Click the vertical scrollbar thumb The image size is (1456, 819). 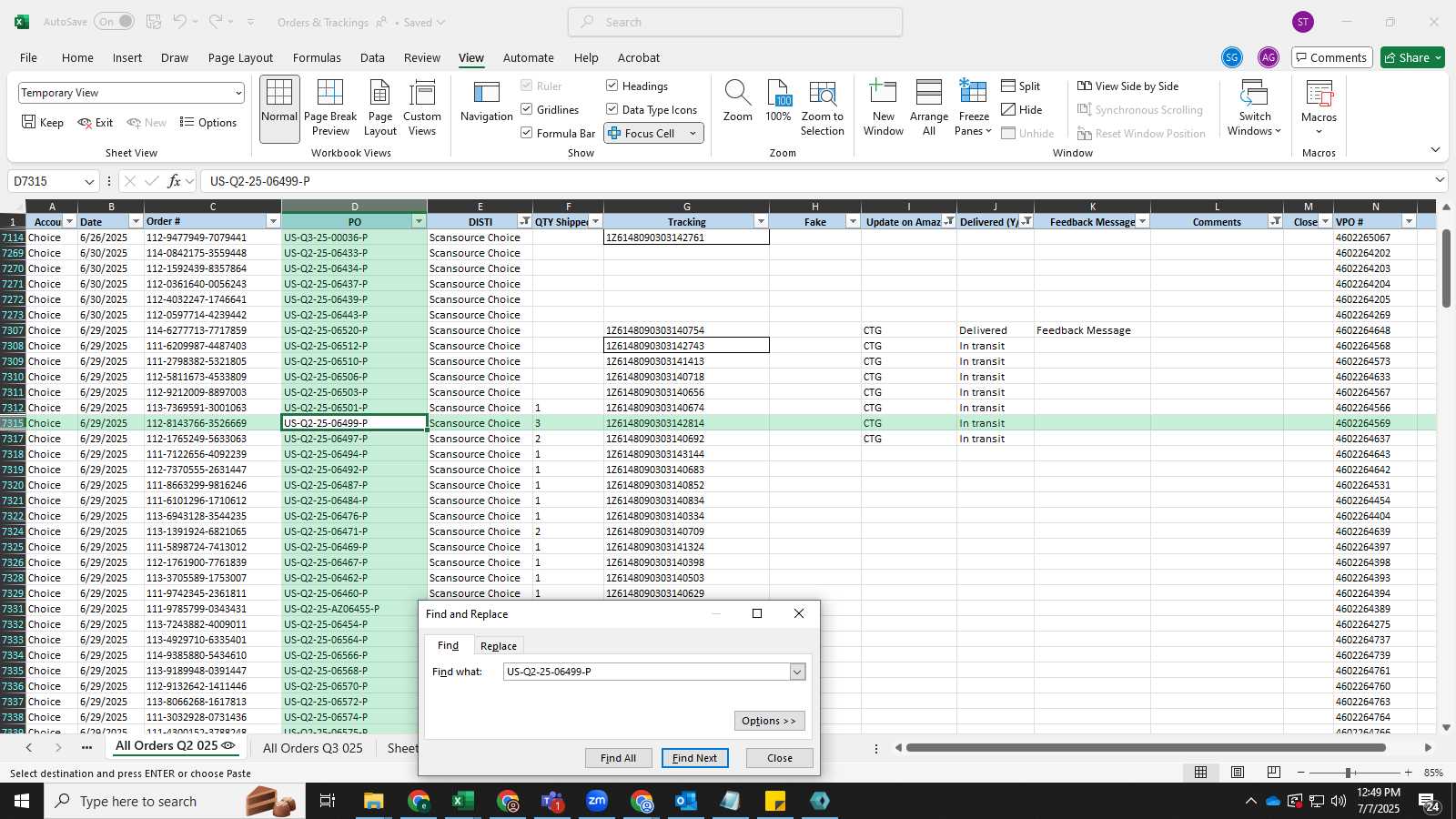click(1446, 268)
